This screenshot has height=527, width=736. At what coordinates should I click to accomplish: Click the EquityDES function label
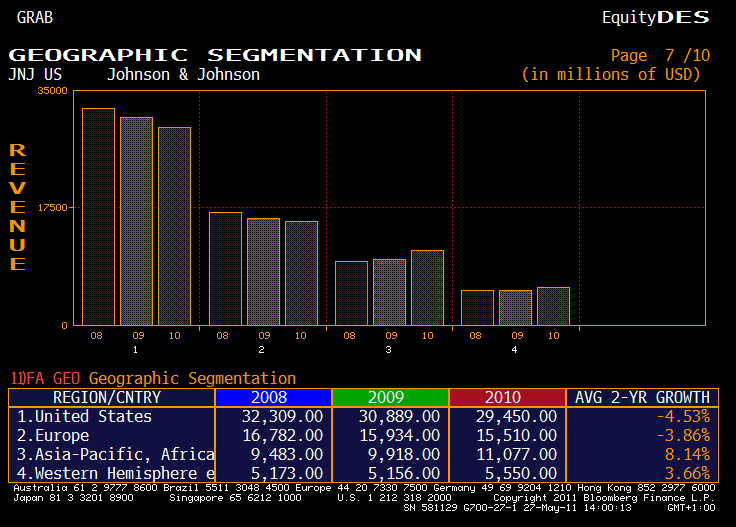coord(655,17)
